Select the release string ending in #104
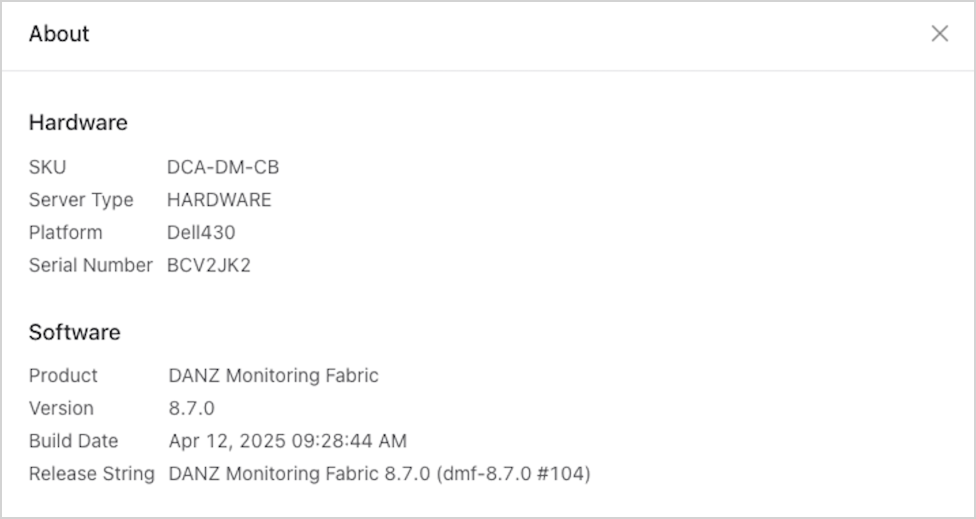The width and height of the screenshot is (976, 519). click(x=379, y=474)
